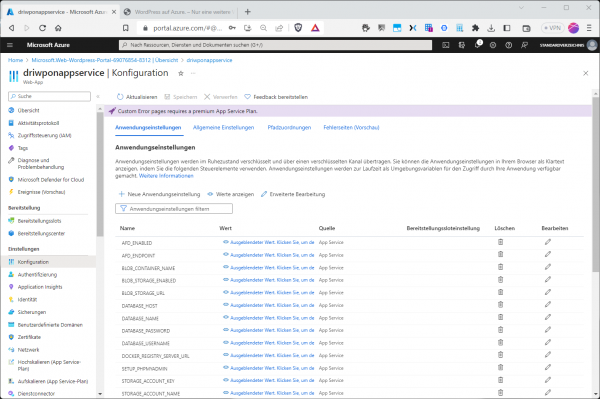Open the Azure help question mark icon
Image resolution: width=600 pixels, height=399 pixels.
(509, 45)
